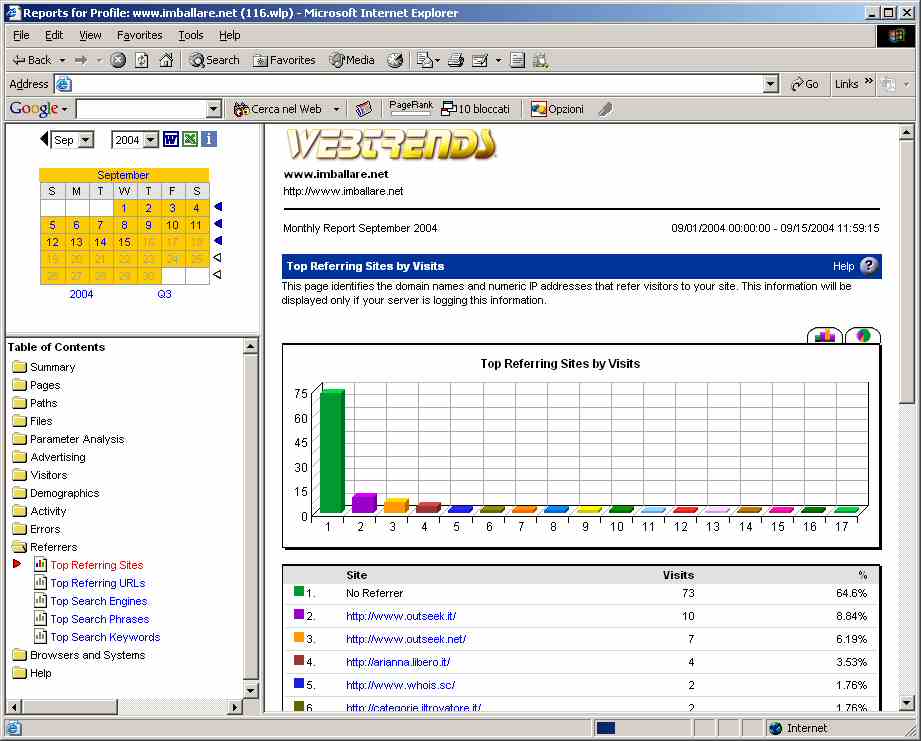Switch chart to pie graph view
921x741 pixels.
(x=863, y=336)
